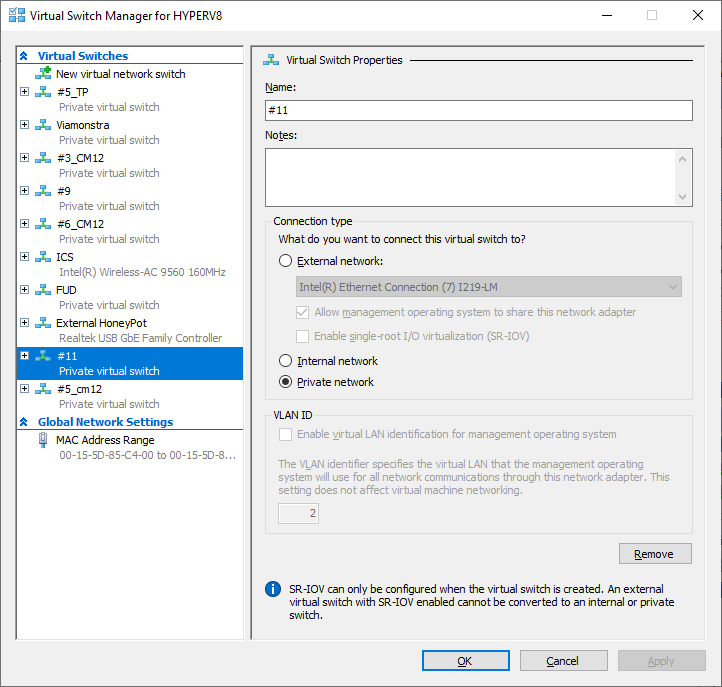
Task: Click the Apply button
Action: click(662, 661)
